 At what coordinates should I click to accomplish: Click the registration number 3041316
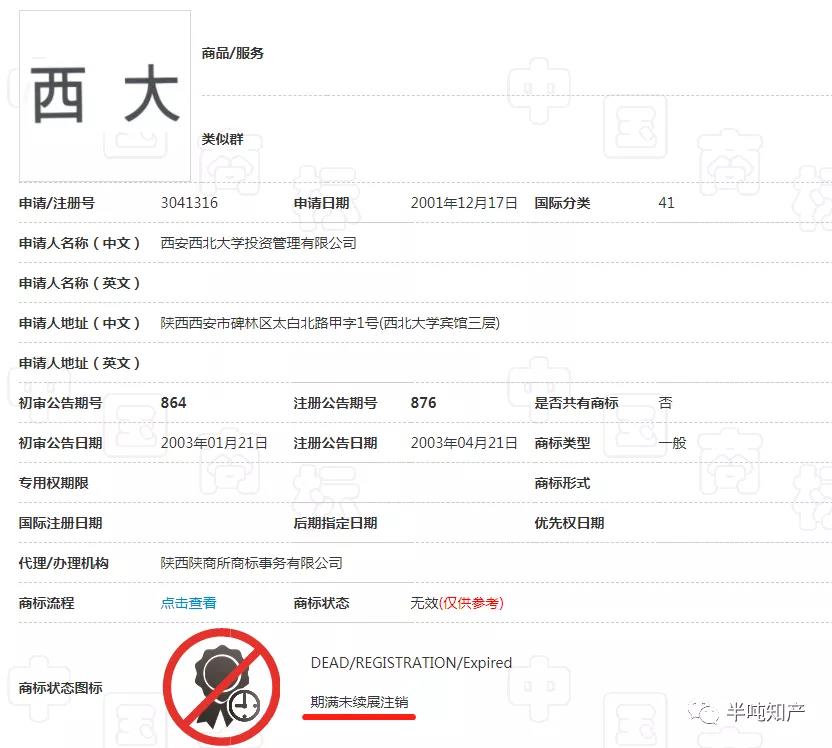189,203
